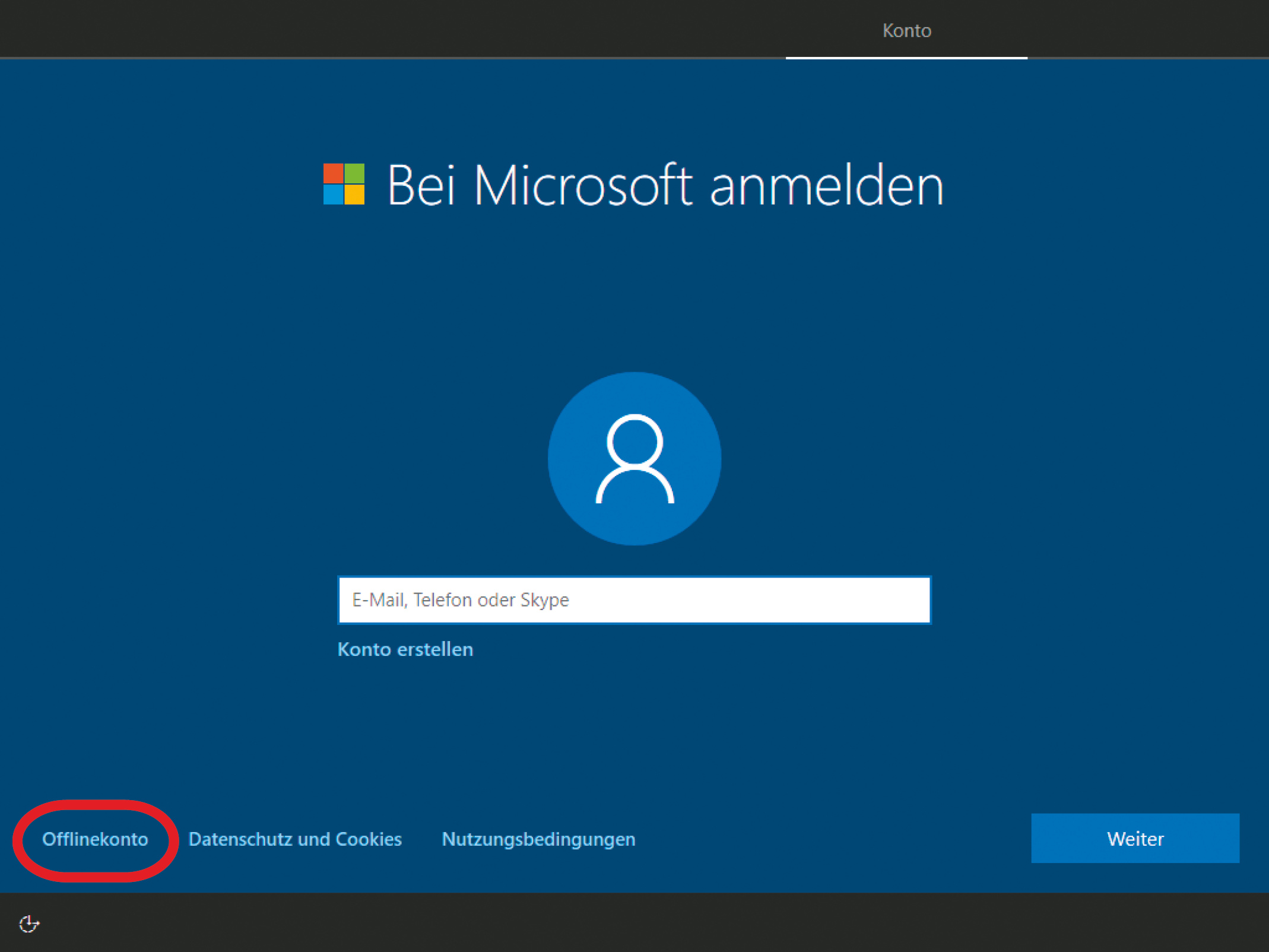Click the Bei Microsoft anmelden heading
Image resolution: width=1269 pixels, height=952 pixels.
click(665, 185)
